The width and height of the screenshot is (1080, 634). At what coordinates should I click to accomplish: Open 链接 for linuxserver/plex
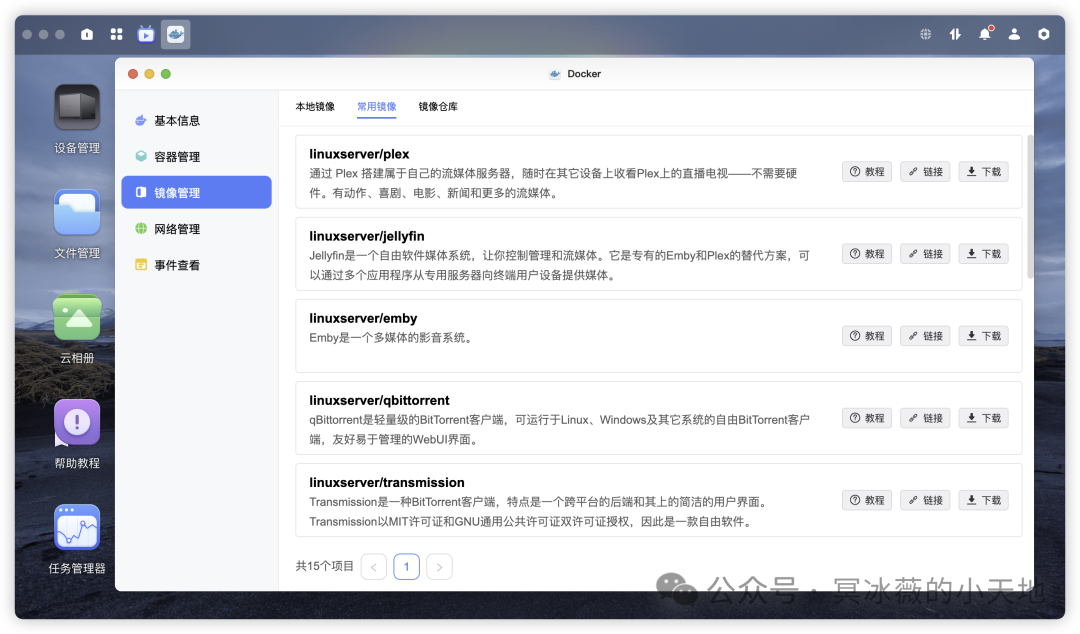pos(925,172)
